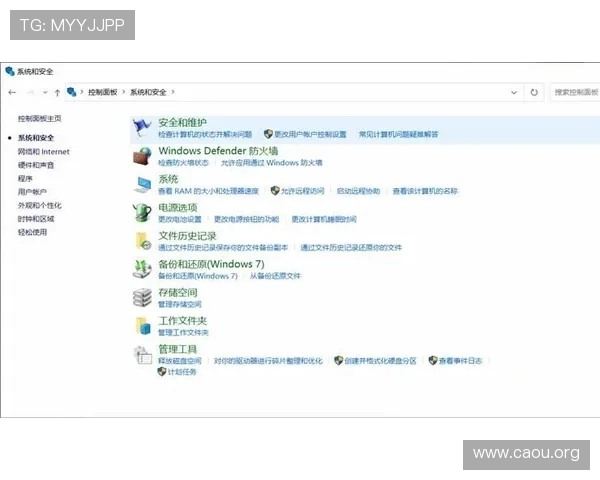Expand the address bar history dropdown

(x=514, y=92)
